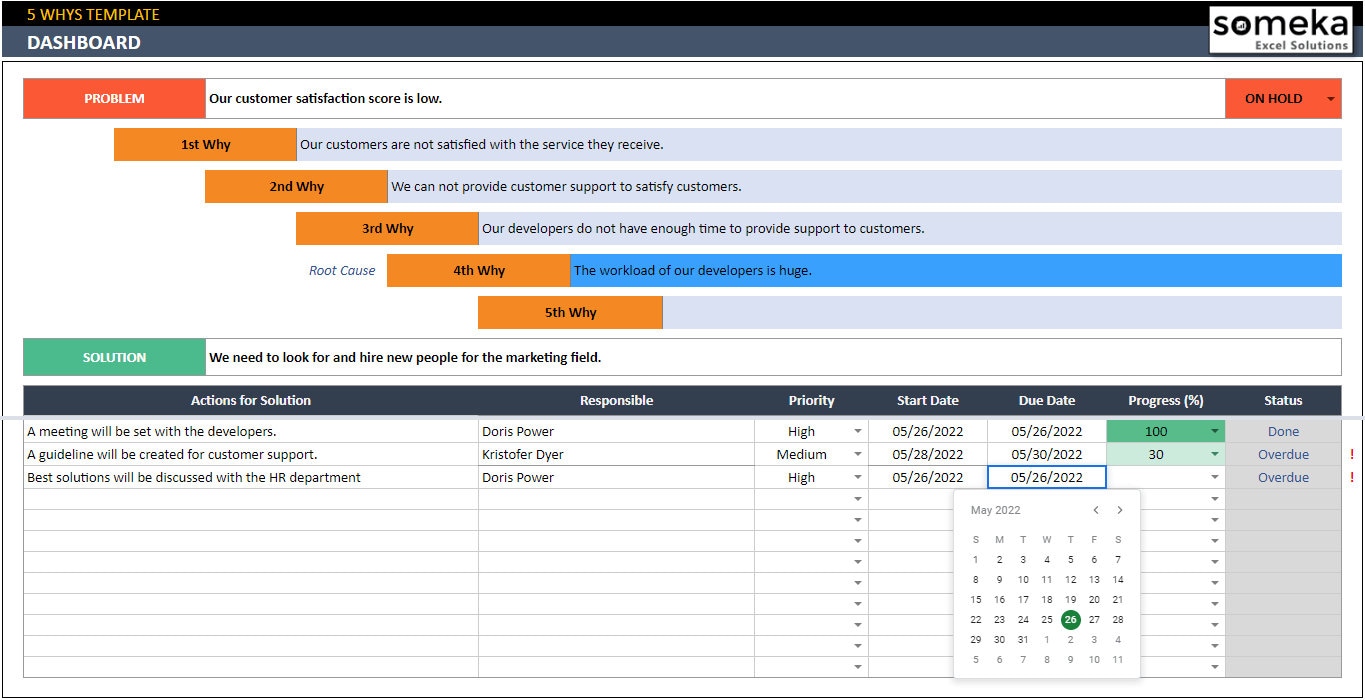
Task: Expand the High priority dropdown for the meeting task
Action: (x=858, y=431)
